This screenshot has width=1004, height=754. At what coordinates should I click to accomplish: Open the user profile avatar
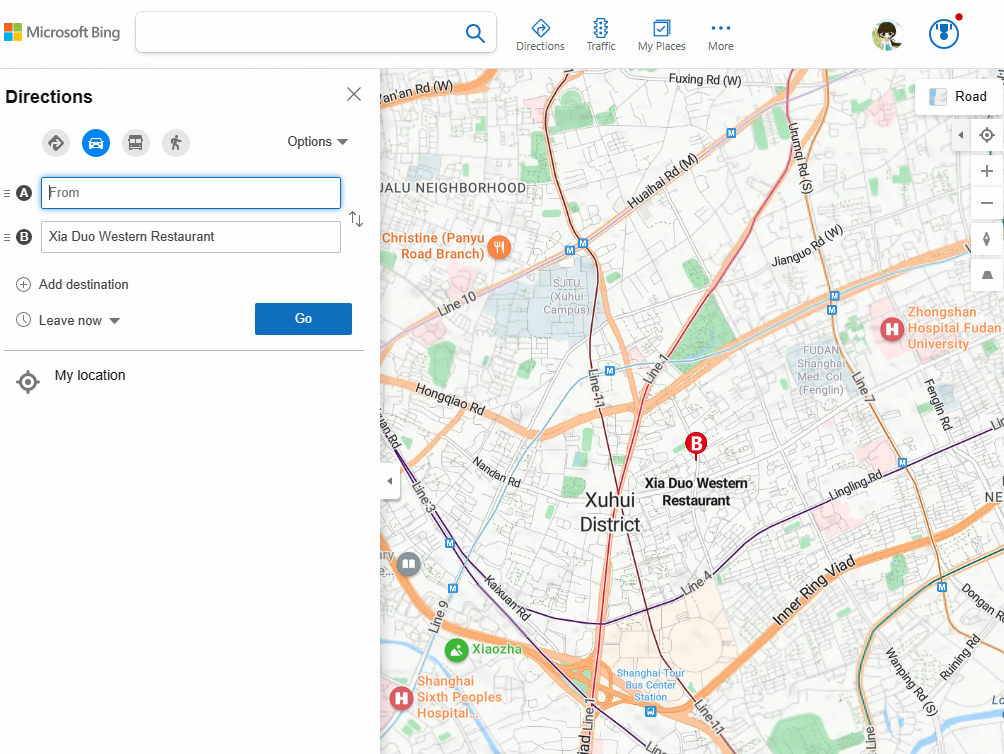coord(887,35)
